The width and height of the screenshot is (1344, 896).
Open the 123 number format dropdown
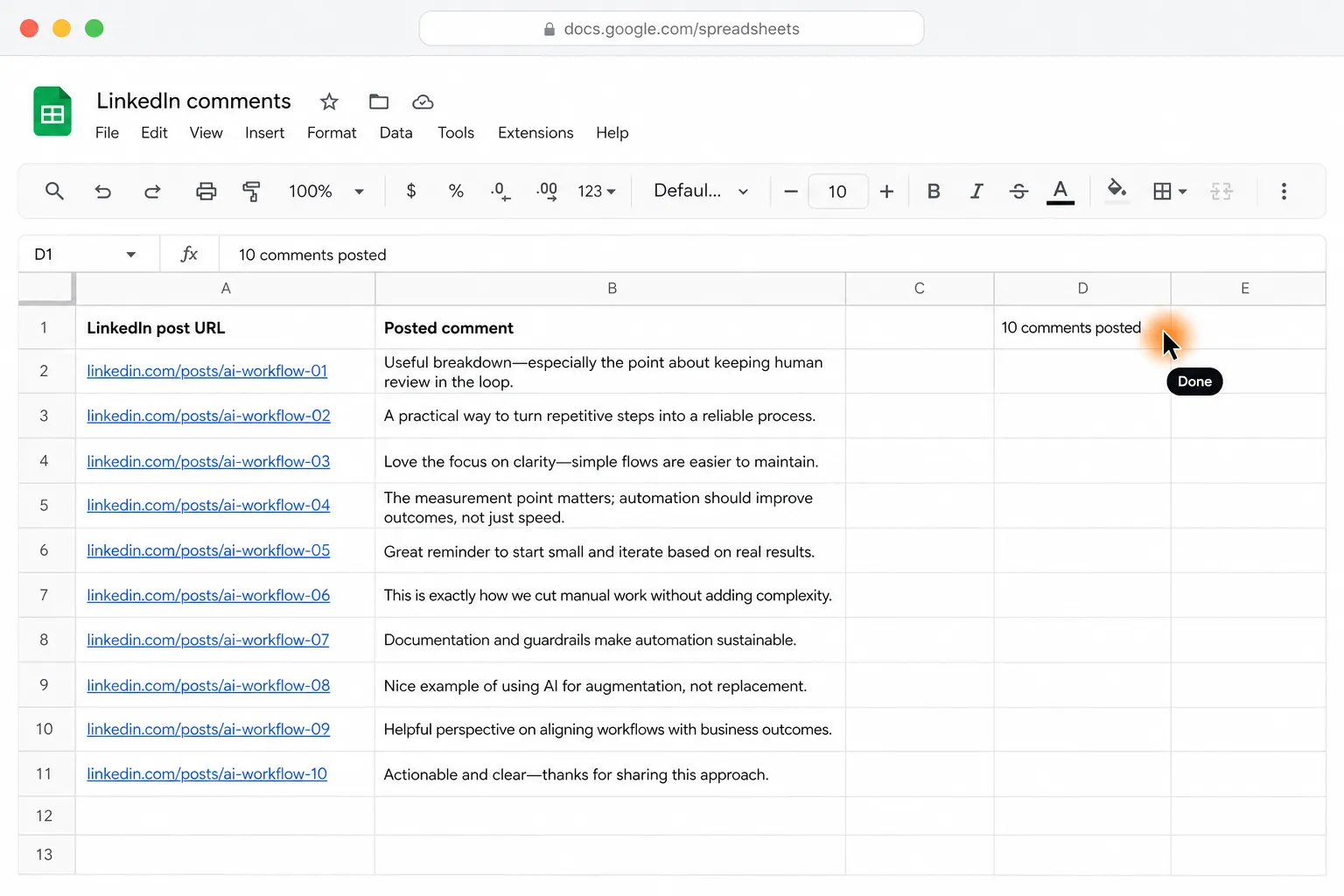tap(597, 191)
